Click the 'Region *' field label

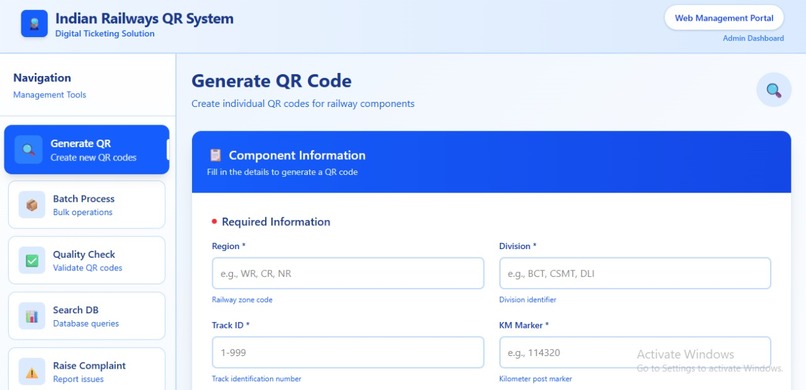(x=229, y=246)
